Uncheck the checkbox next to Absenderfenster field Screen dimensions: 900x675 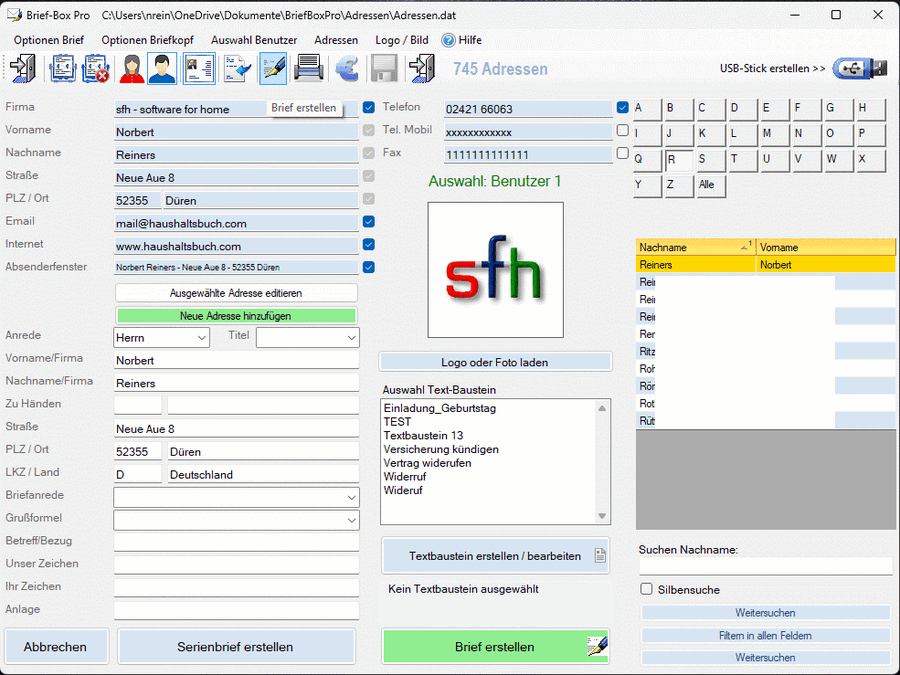pyautogui.click(x=369, y=267)
